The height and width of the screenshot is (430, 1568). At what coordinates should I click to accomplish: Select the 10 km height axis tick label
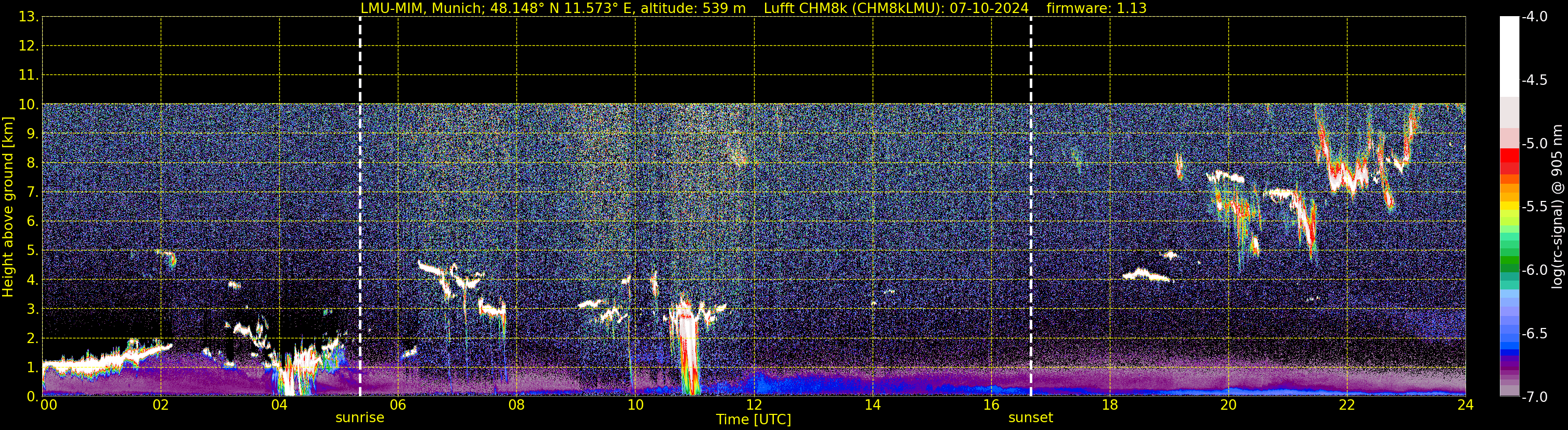coord(28,105)
